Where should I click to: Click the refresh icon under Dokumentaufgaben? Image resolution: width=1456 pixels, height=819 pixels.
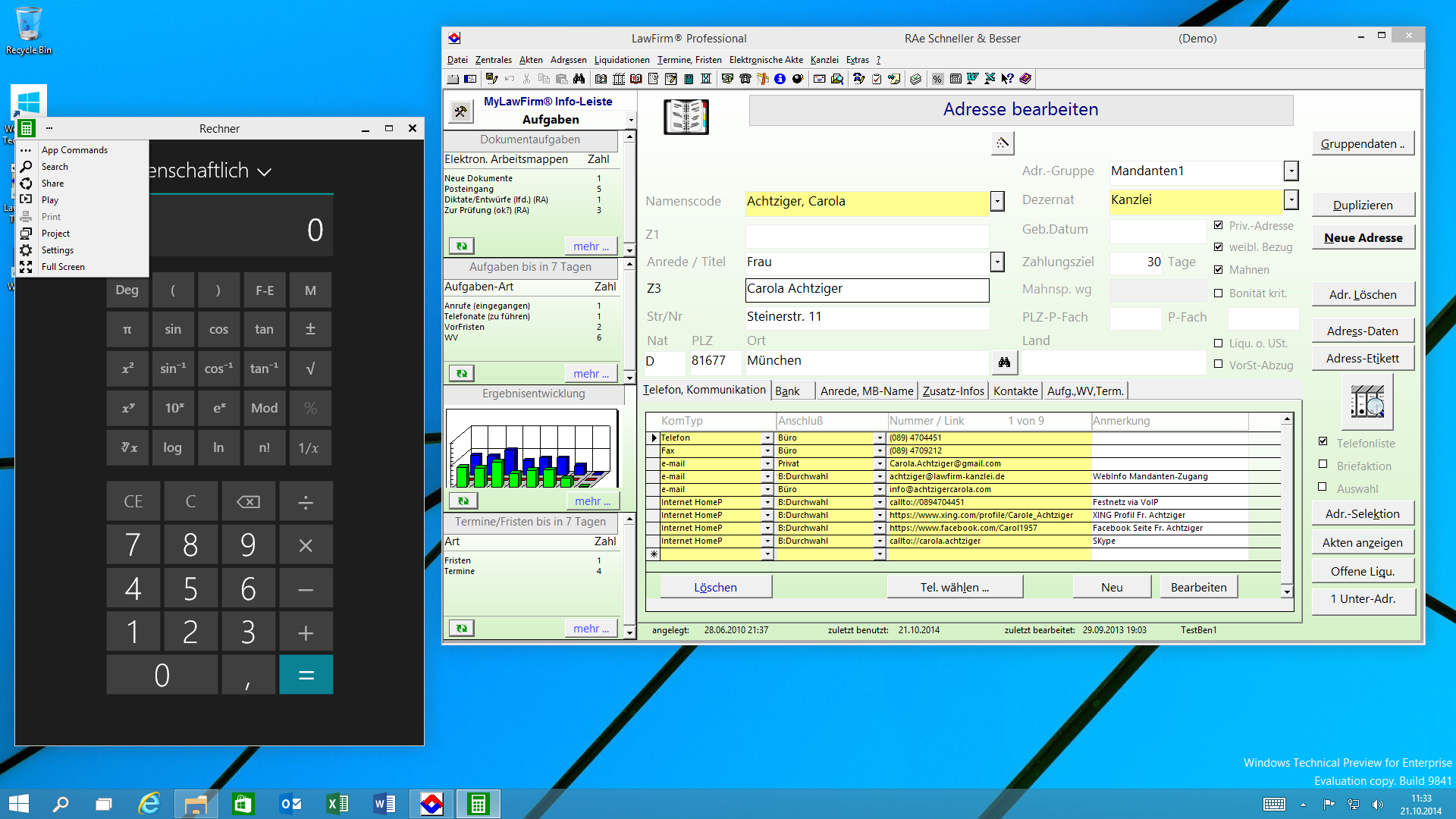tap(461, 246)
